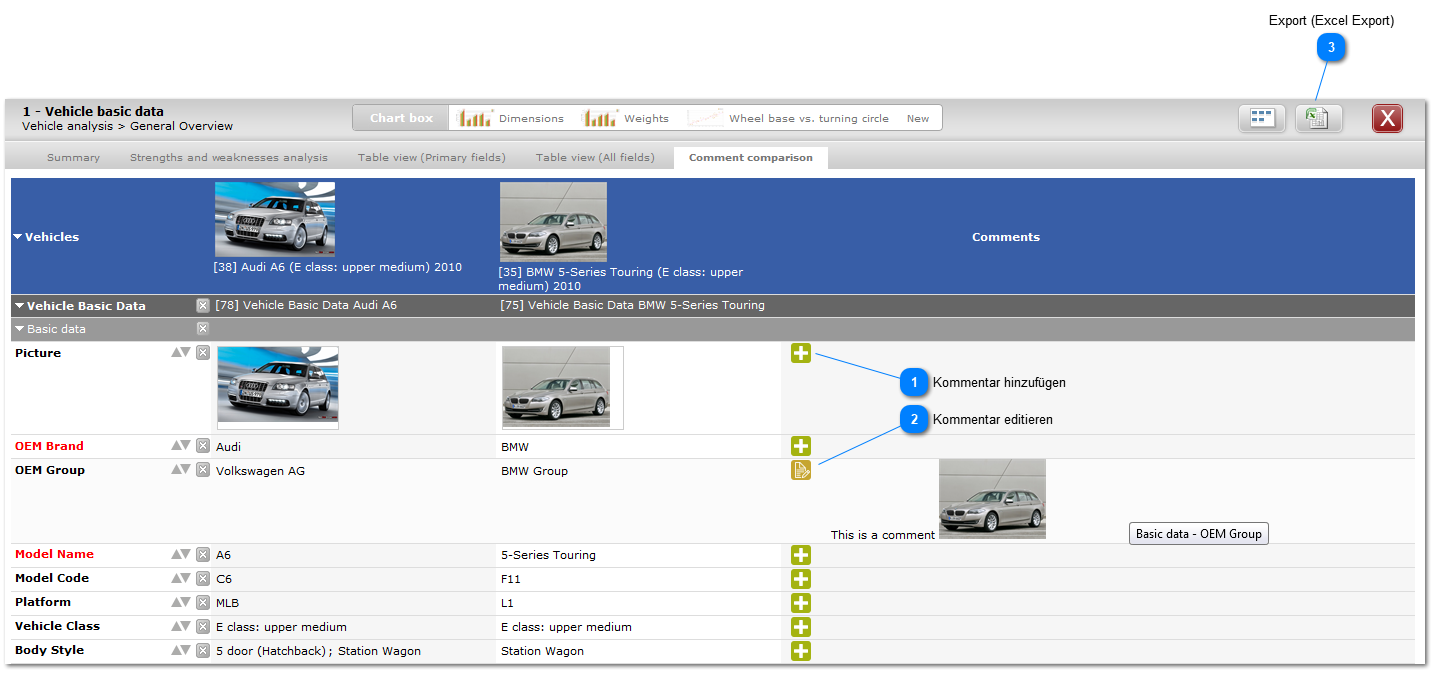Open the Dimensions chart
Screen dimensions: 1434x673
click(x=511, y=118)
